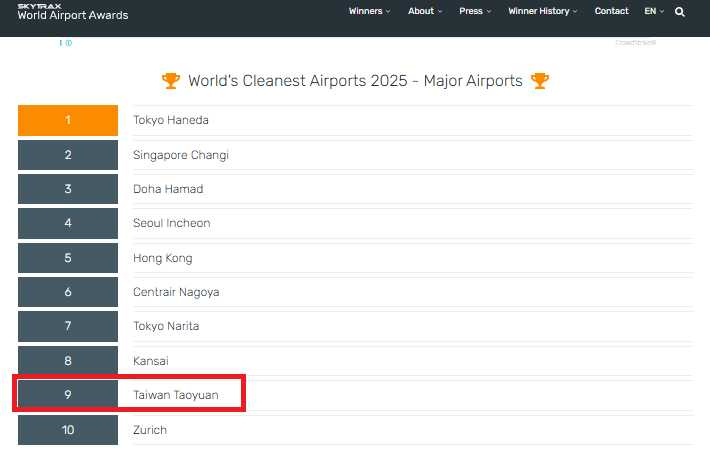Click the right trophy icon in heading
The width and height of the screenshot is (710, 451).
pos(540,81)
